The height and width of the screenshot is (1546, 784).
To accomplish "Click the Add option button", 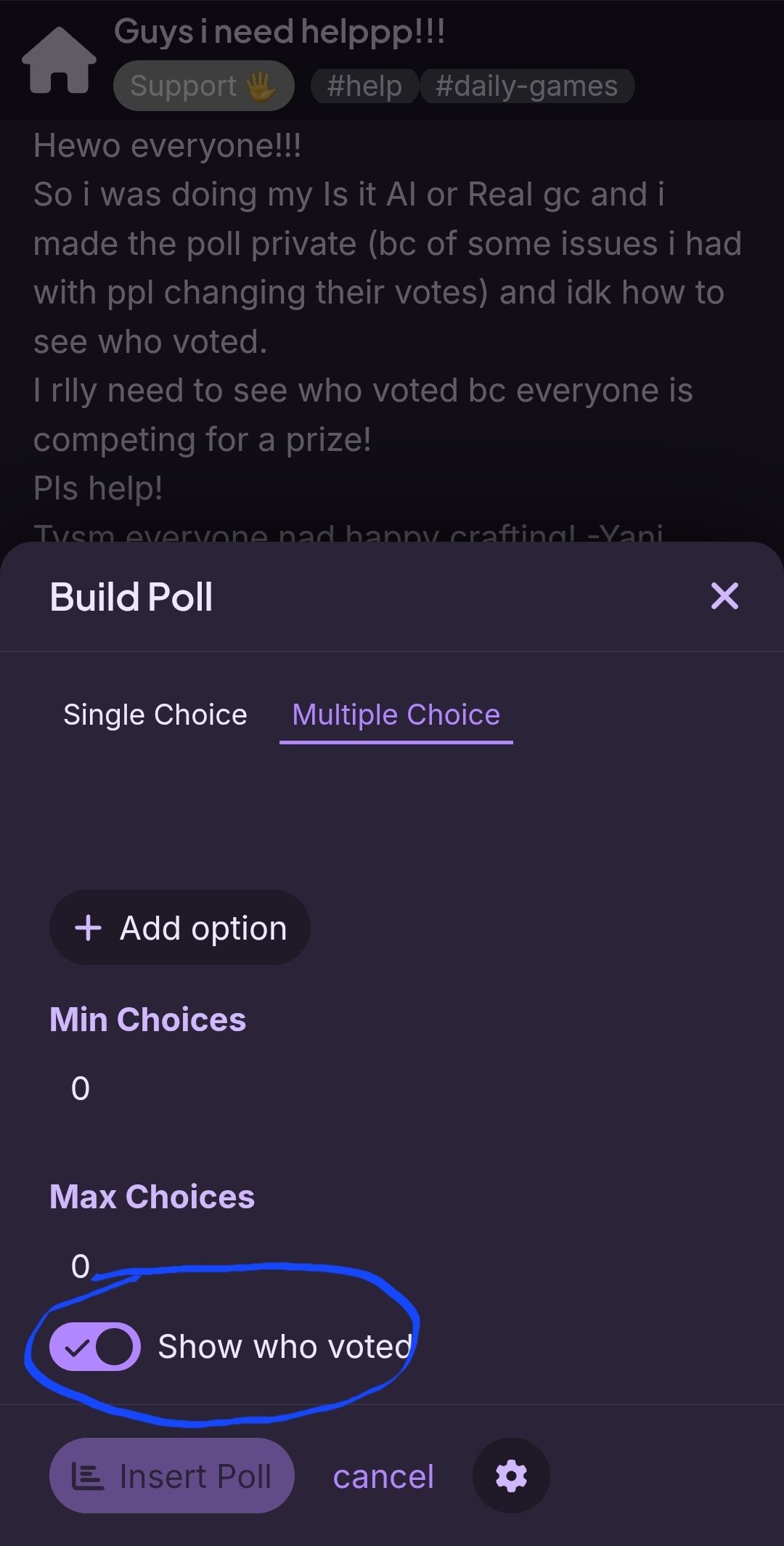I will tap(180, 928).
